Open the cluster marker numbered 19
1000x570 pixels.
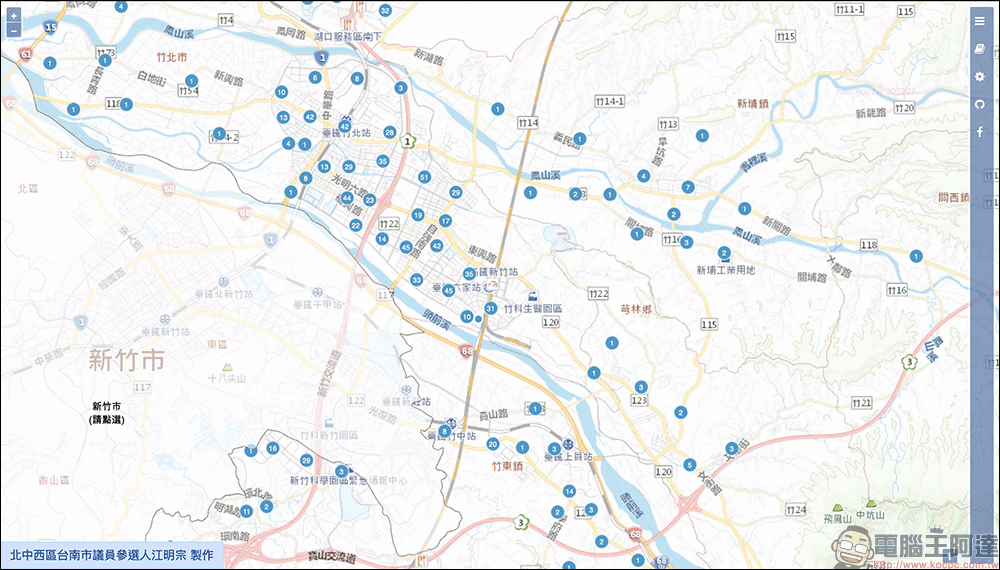[x=418, y=215]
